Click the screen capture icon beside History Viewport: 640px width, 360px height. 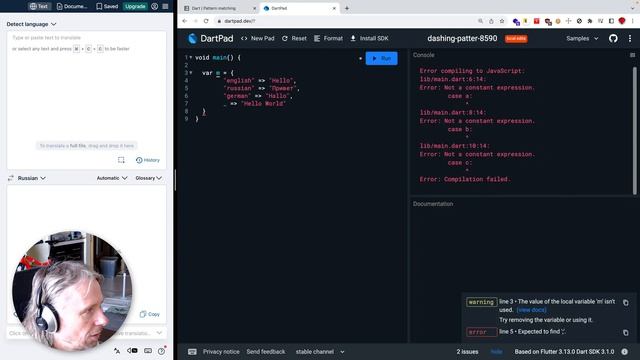pos(121,160)
